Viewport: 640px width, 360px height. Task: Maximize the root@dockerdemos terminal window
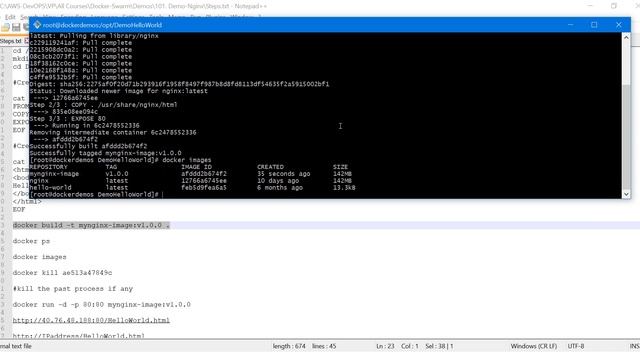[x=594, y=25]
